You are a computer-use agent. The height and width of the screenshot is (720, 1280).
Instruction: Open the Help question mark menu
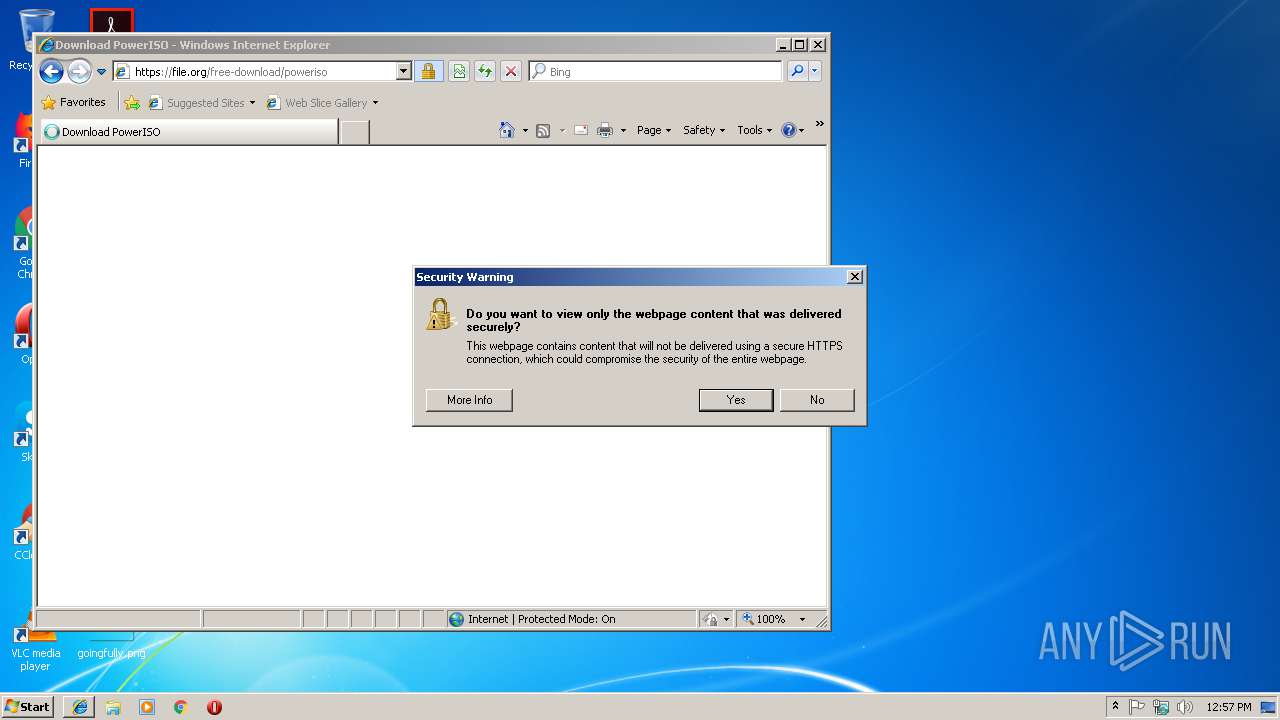tap(792, 130)
